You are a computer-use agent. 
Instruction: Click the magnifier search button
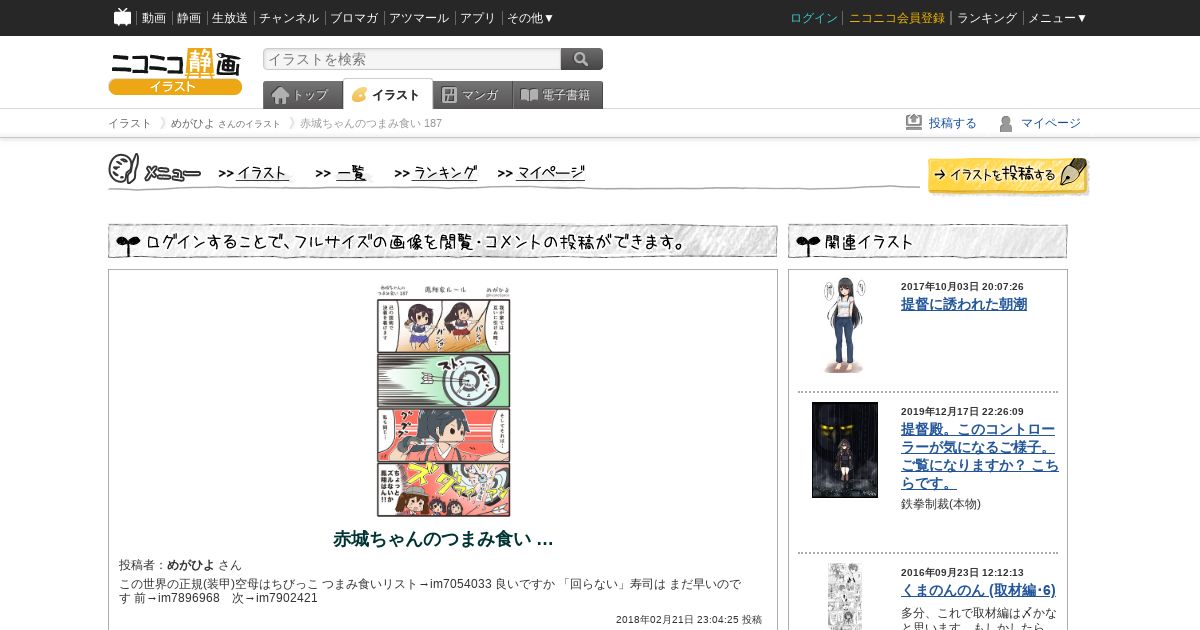coord(582,59)
